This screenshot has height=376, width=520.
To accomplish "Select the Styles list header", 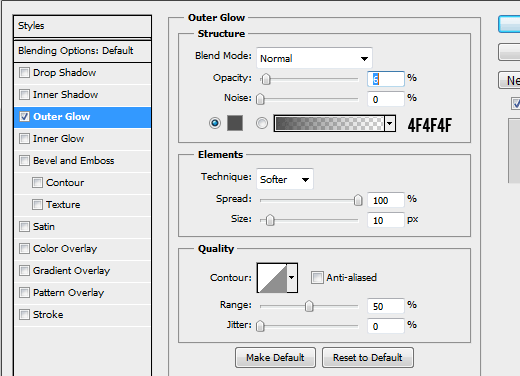I will (x=82, y=26).
